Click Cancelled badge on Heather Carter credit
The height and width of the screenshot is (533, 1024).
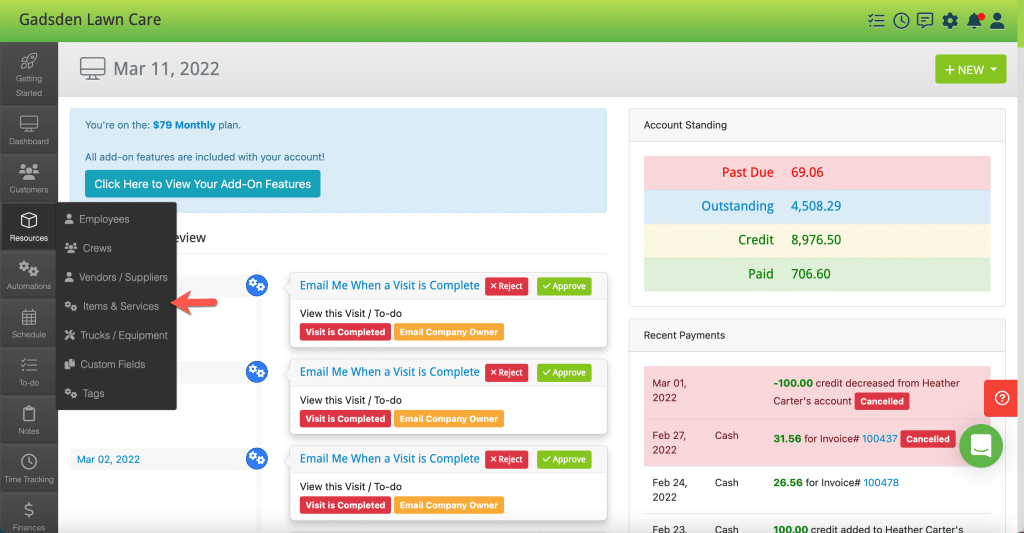[x=882, y=401]
